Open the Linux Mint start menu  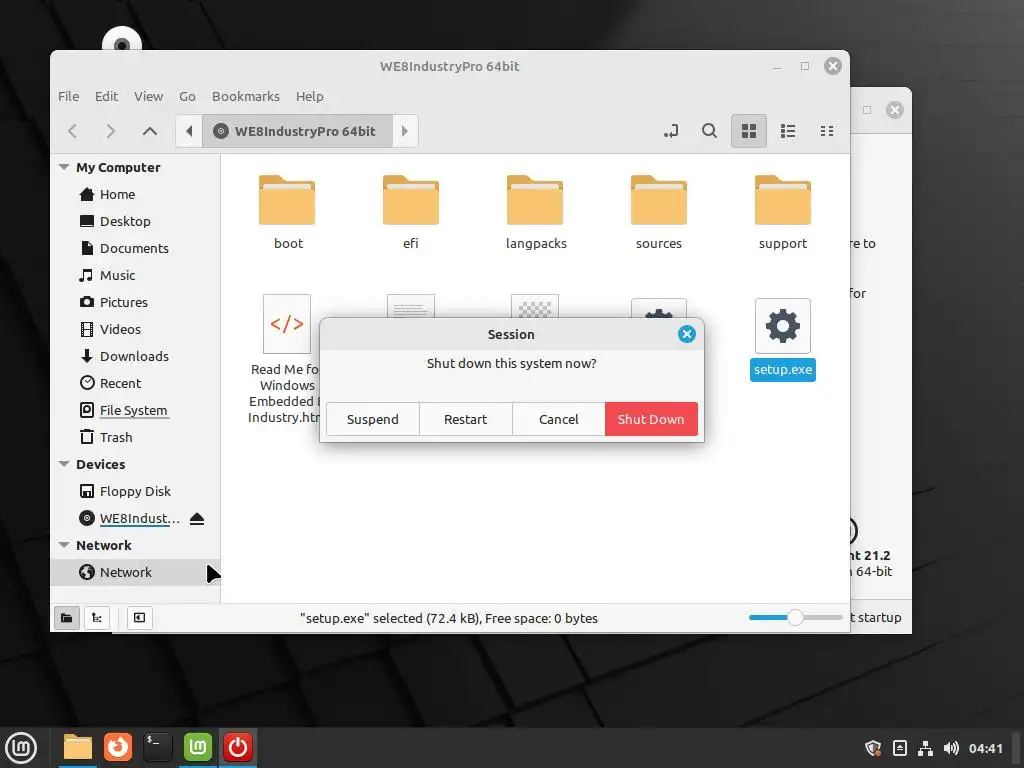coord(21,748)
